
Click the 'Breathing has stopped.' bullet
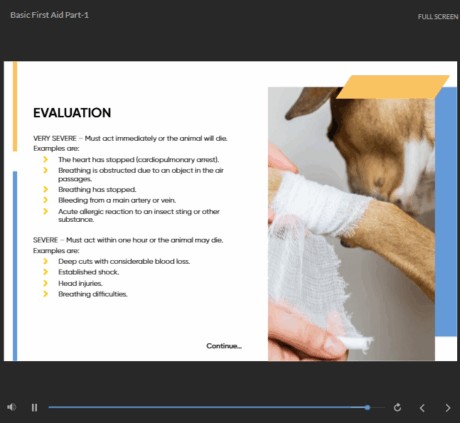(97, 190)
